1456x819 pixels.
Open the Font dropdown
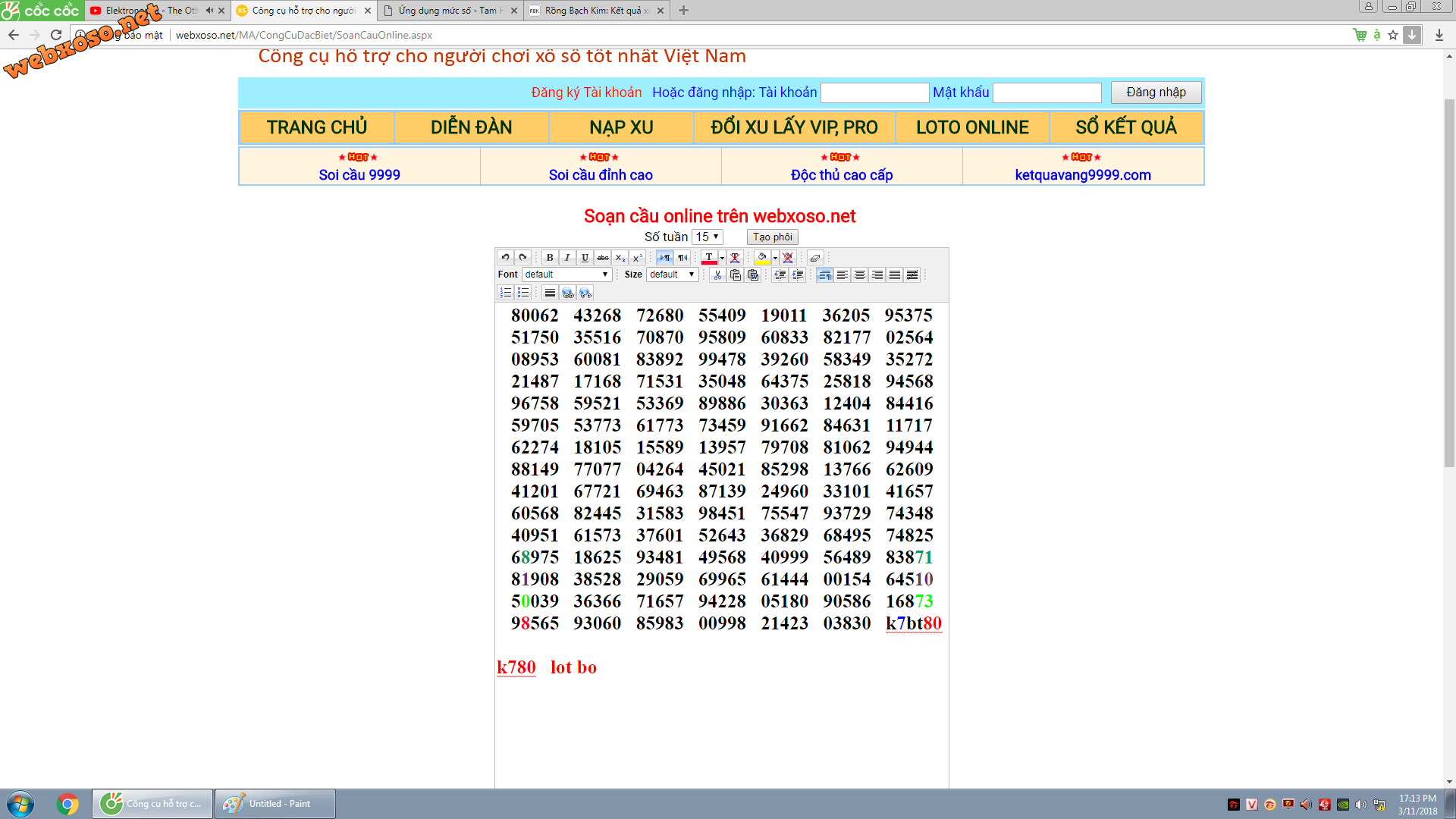coord(566,275)
